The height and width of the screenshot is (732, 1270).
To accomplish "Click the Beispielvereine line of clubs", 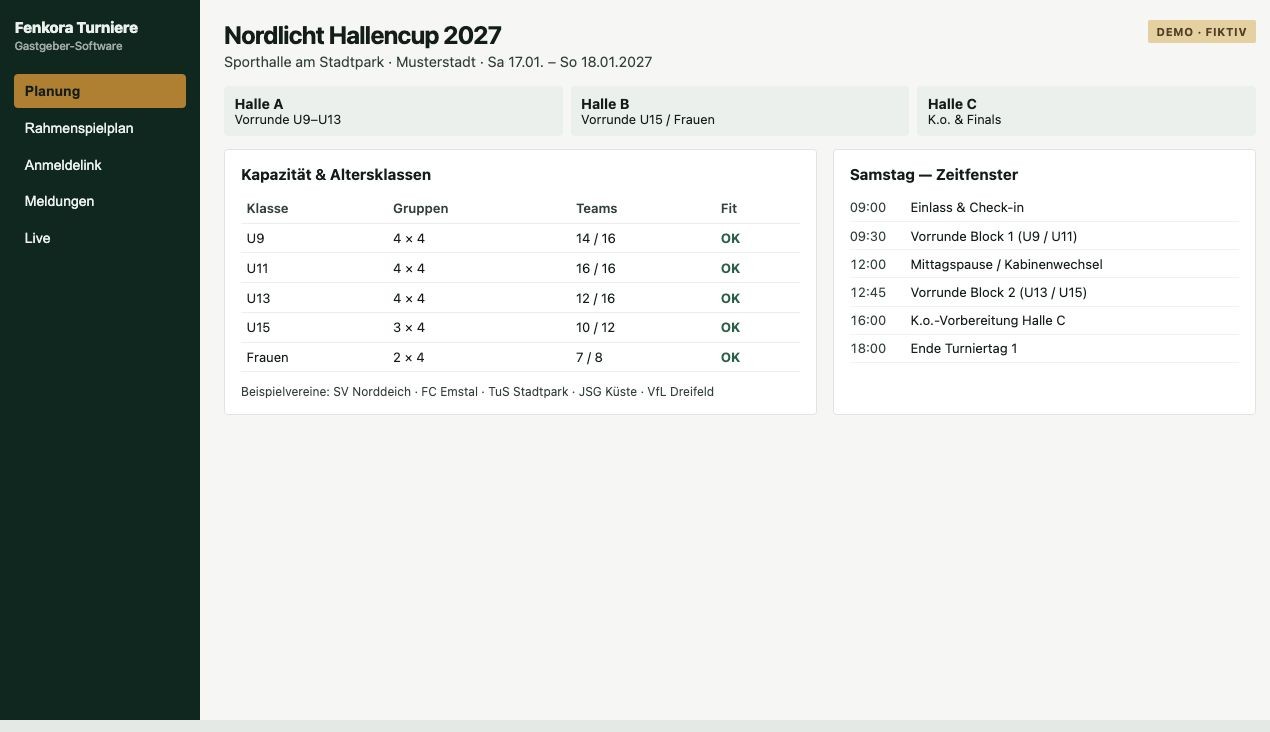I will [477, 392].
